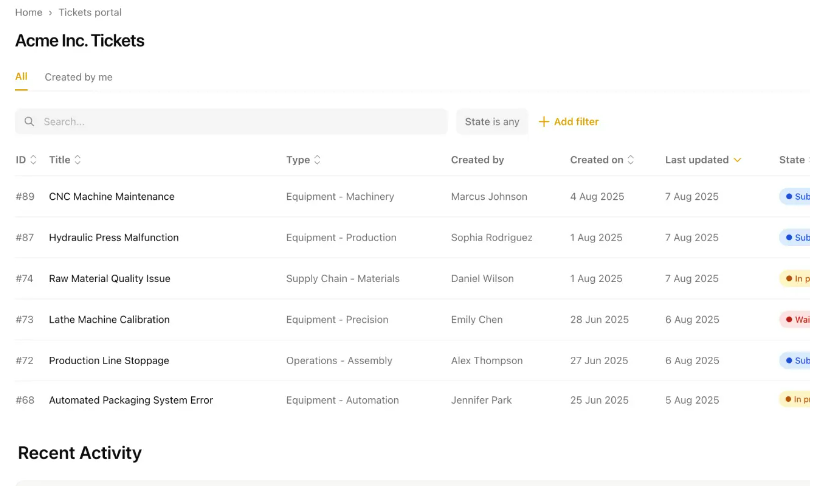Click the magnifier icon in search box
Screen dimensions: 829x486
click(29, 122)
